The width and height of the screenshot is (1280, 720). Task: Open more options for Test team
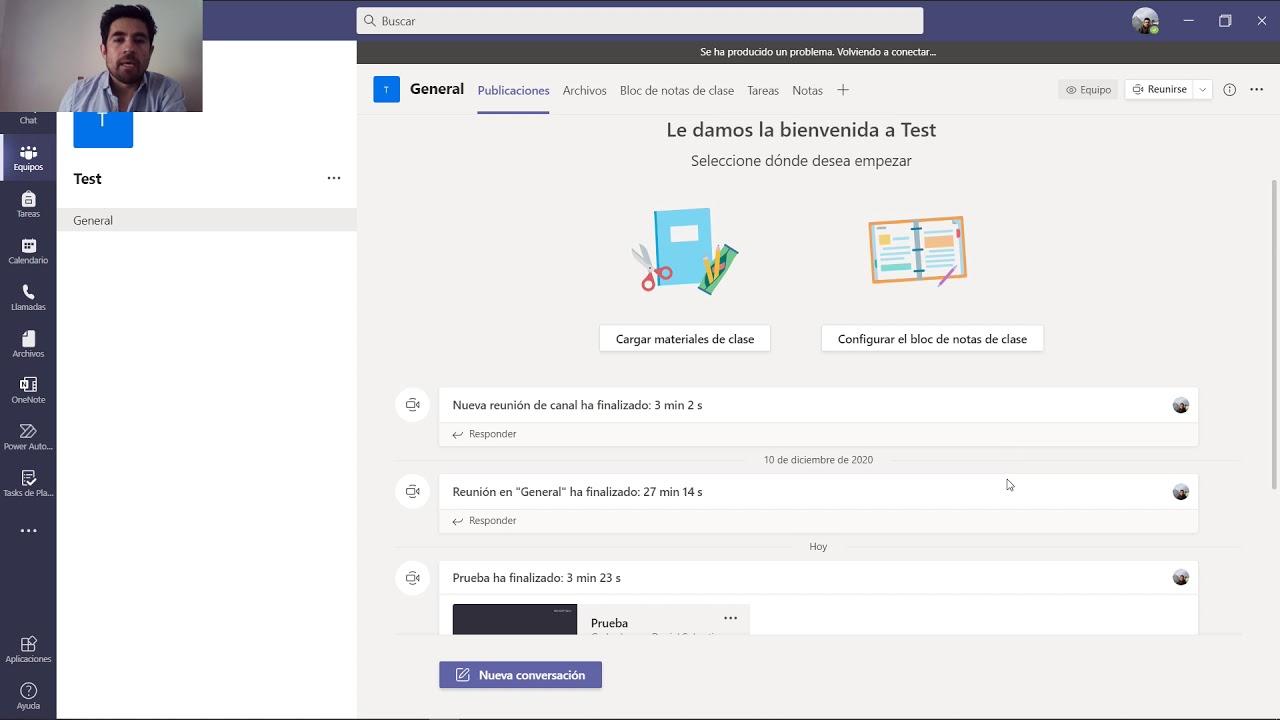click(334, 178)
